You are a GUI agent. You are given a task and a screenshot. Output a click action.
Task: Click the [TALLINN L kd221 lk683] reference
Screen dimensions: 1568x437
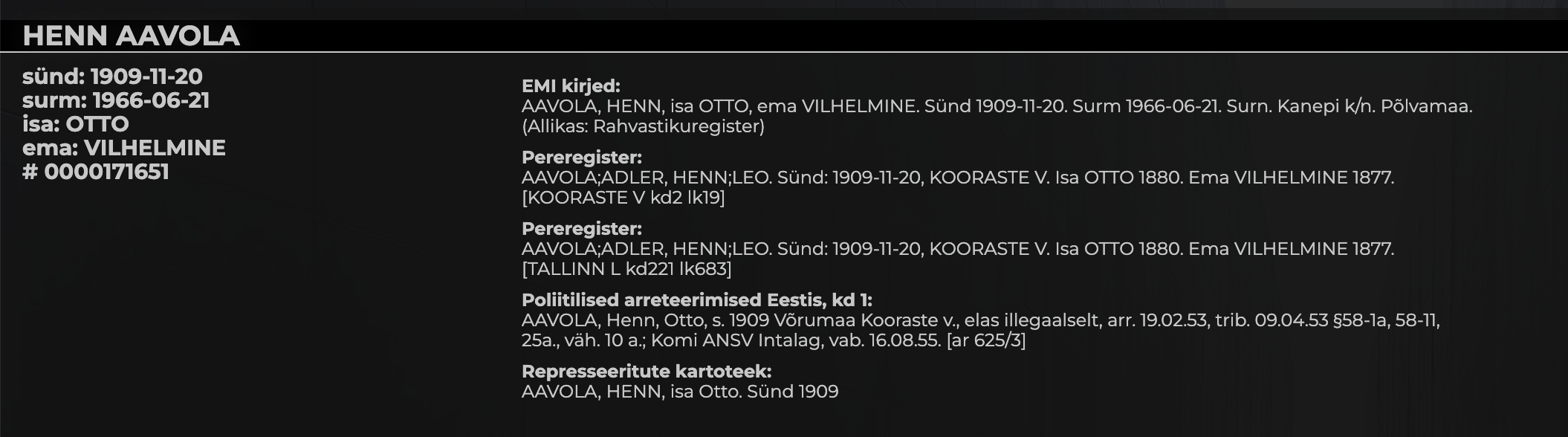pyautogui.click(x=626, y=269)
